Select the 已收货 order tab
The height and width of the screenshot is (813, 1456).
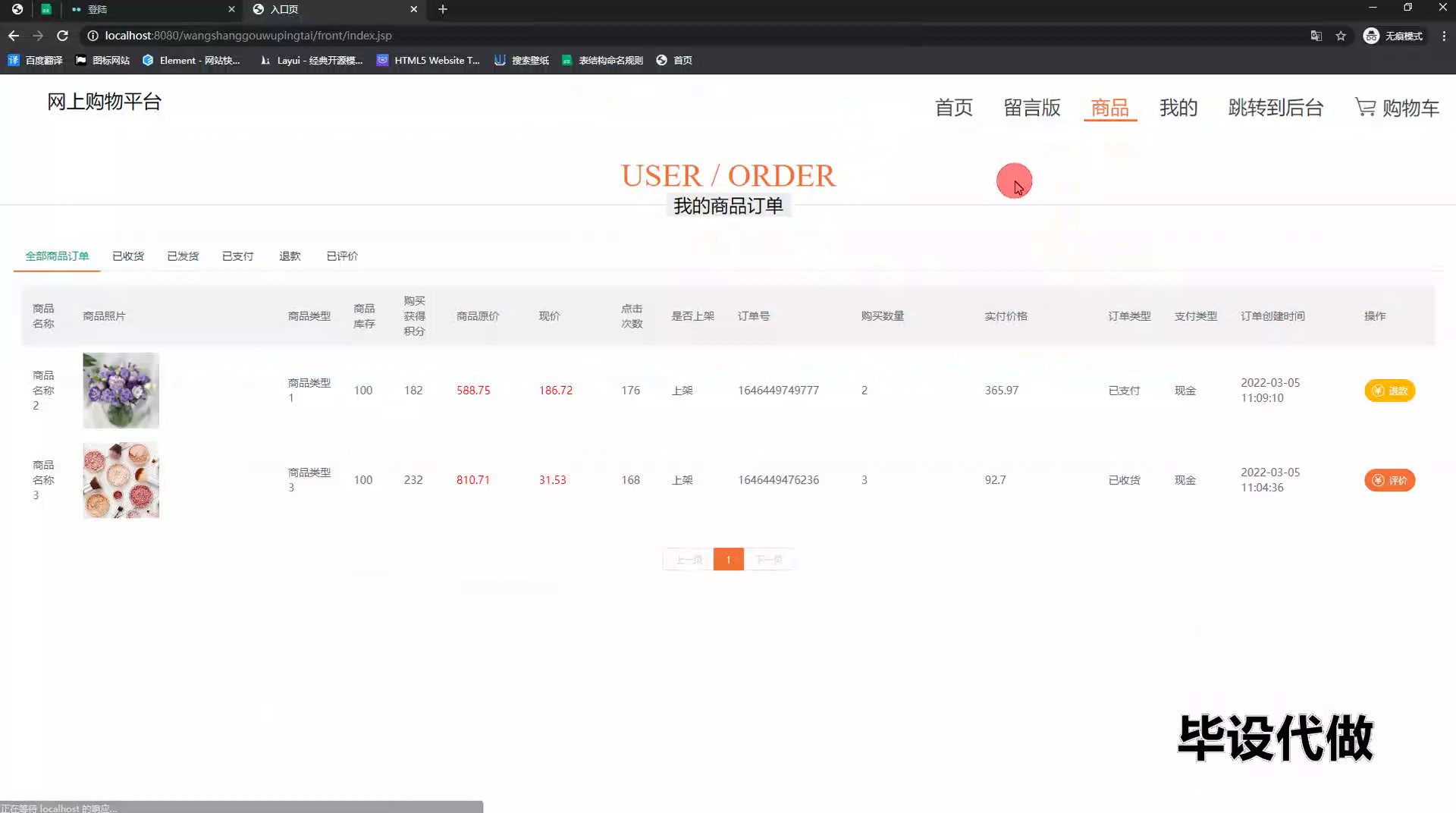[x=128, y=256]
